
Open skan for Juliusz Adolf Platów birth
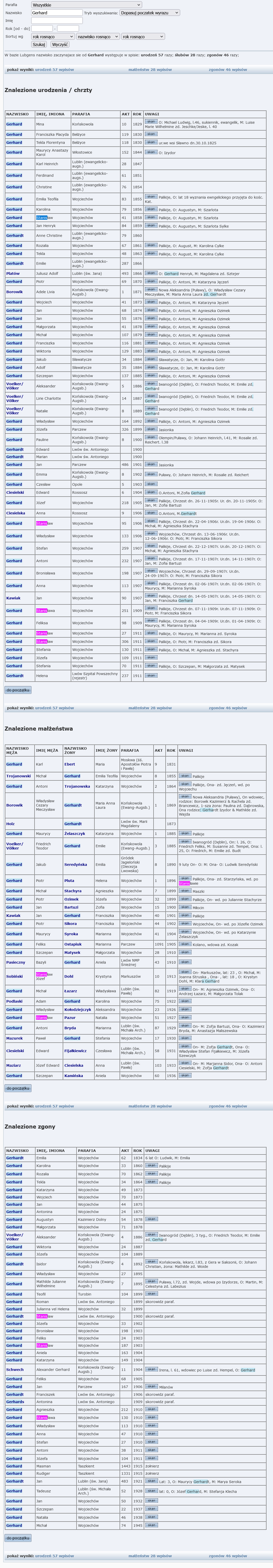coord(151,273)
